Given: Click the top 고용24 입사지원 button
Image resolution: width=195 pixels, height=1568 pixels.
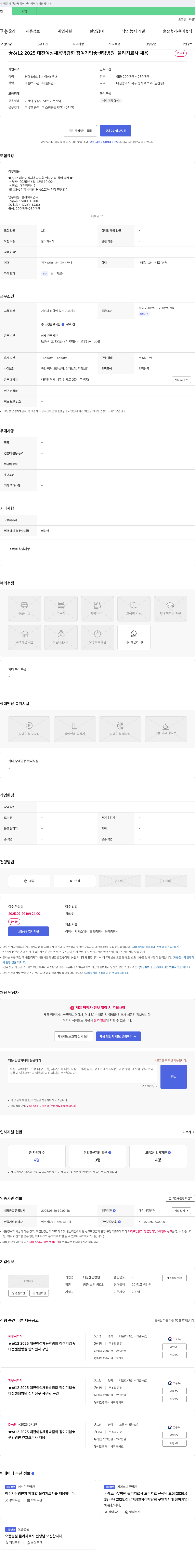Looking at the screenshot, I should click(116, 131).
